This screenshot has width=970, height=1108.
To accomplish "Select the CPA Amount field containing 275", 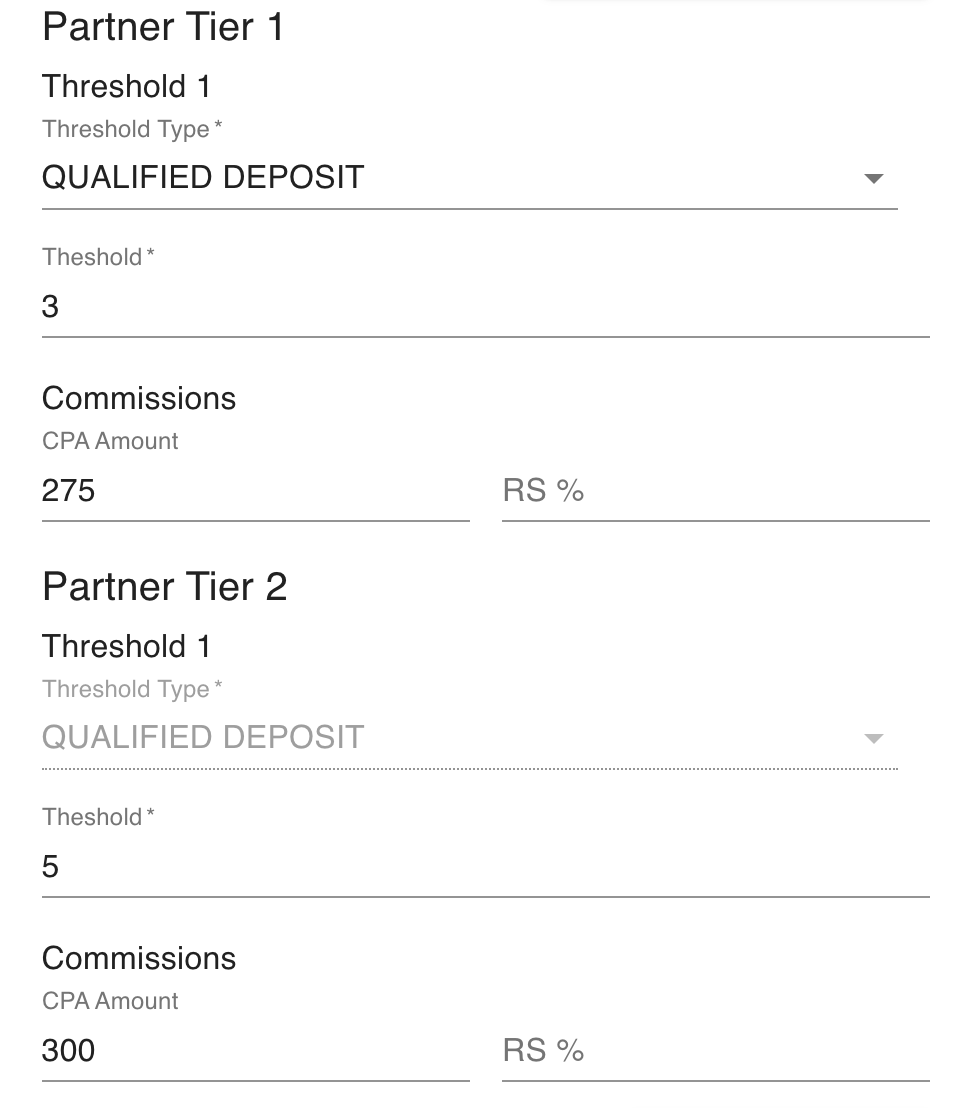I will coord(255,491).
